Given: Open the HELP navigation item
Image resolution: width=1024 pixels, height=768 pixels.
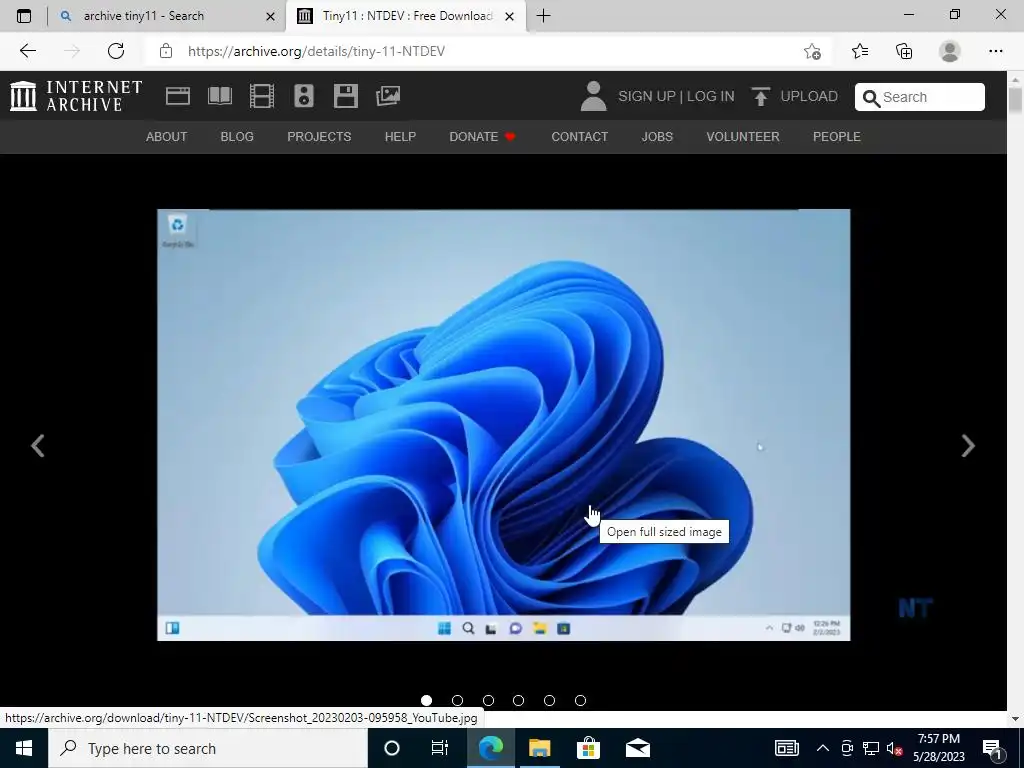Looking at the screenshot, I should [x=400, y=136].
